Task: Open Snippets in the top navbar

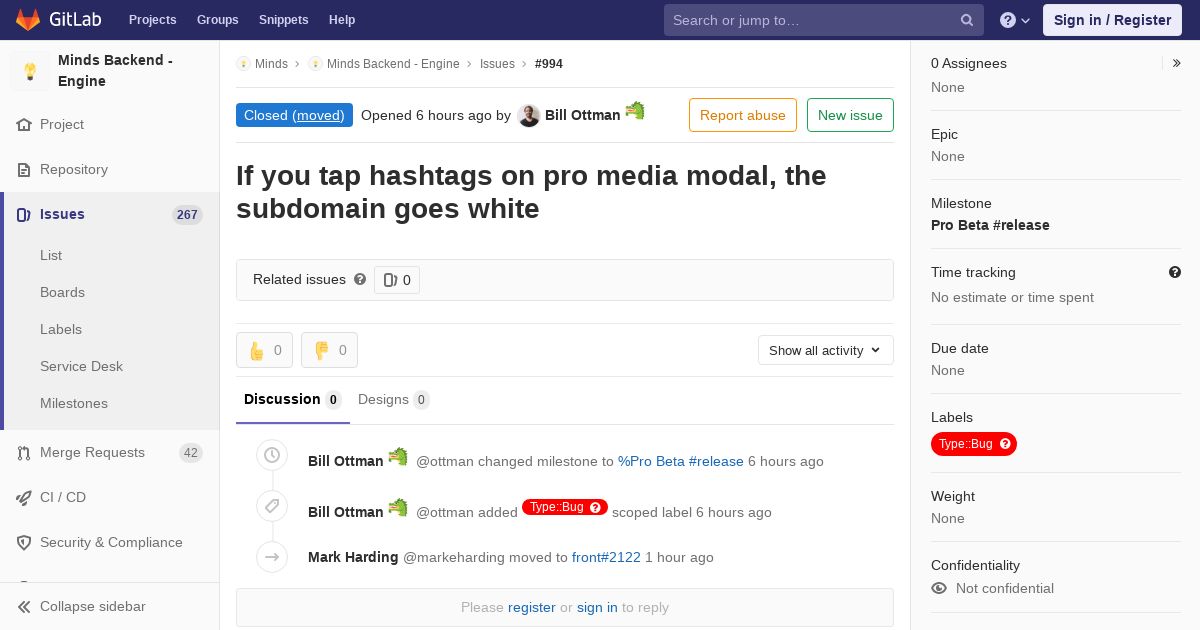Action: click(284, 20)
